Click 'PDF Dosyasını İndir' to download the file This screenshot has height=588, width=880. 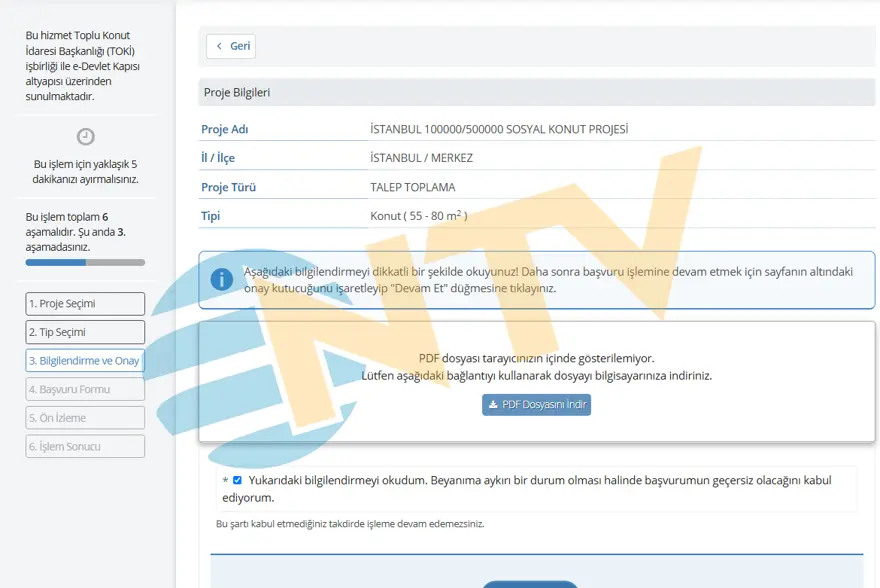pyautogui.click(x=536, y=405)
